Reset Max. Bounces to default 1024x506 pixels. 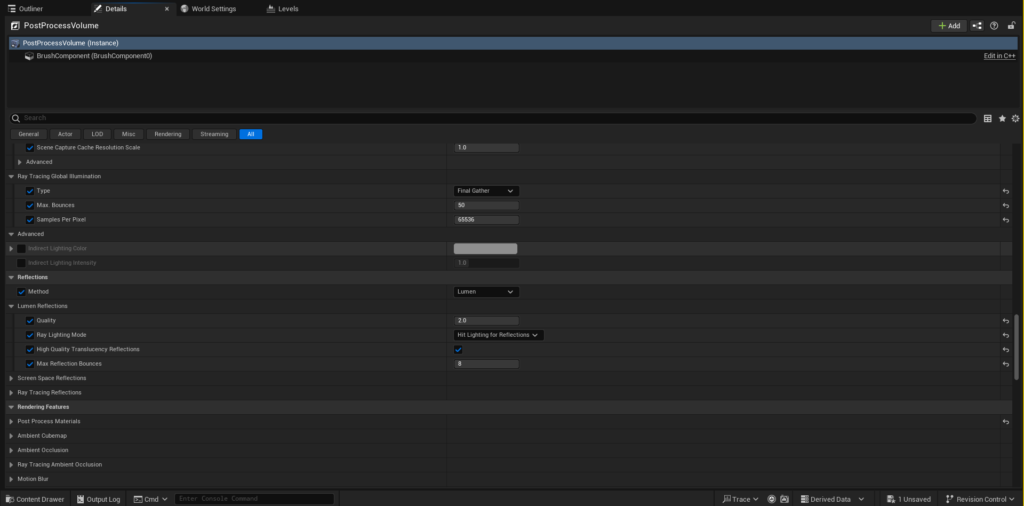pyautogui.click(x=1006, y=206)
